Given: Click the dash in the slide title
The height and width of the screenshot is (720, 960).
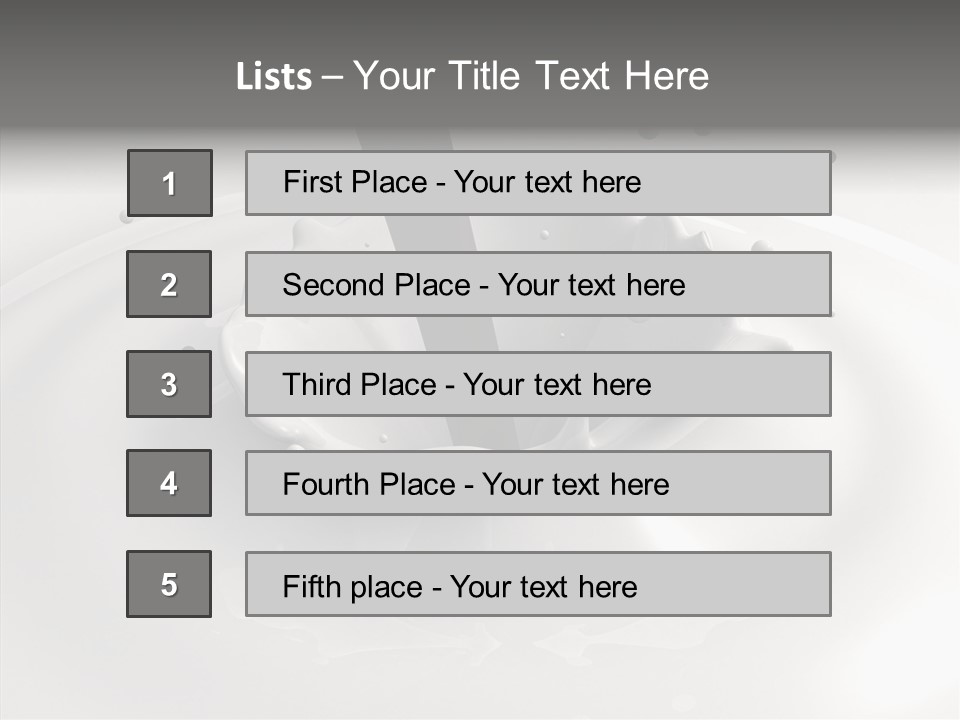Looking at the screenshot, I should (x=332, y=77).
